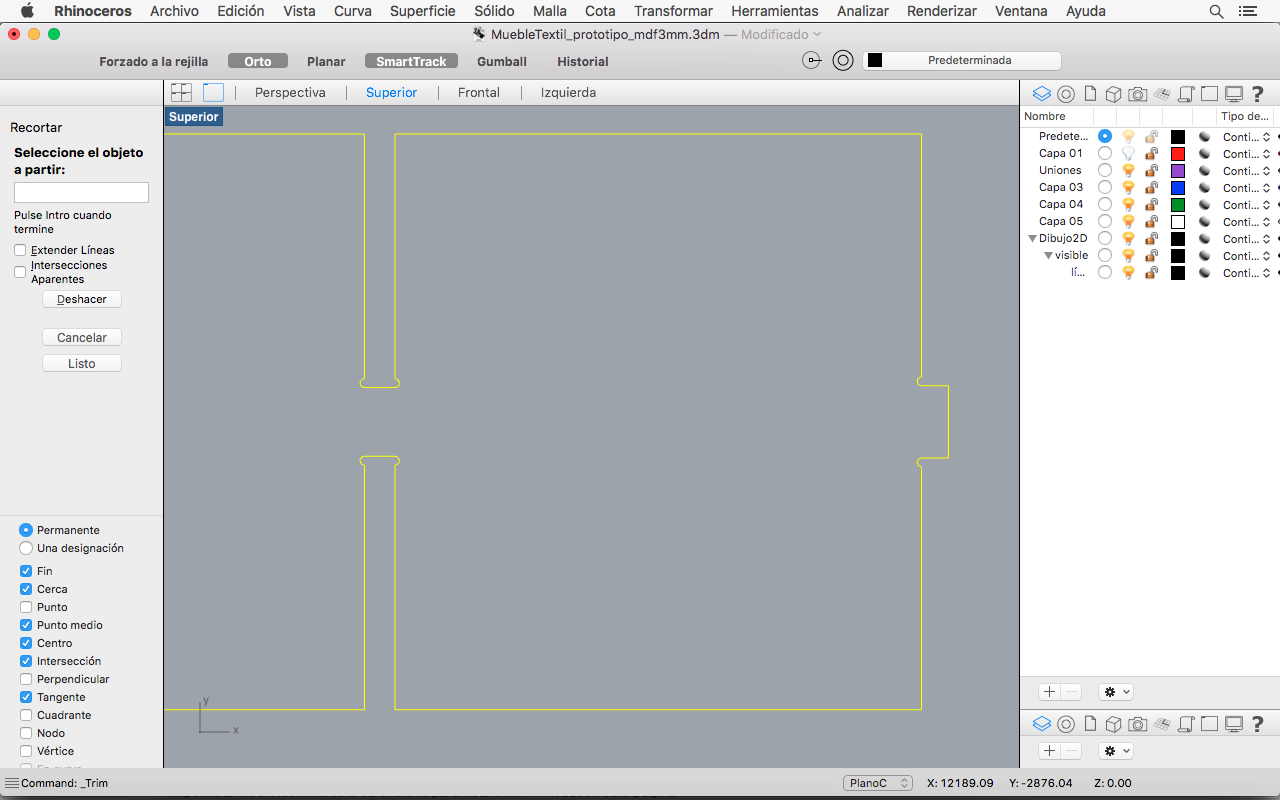1280x800 pixels.
Task: Switch to four-viewport layout icon
Action: click(x=181, y=92)
